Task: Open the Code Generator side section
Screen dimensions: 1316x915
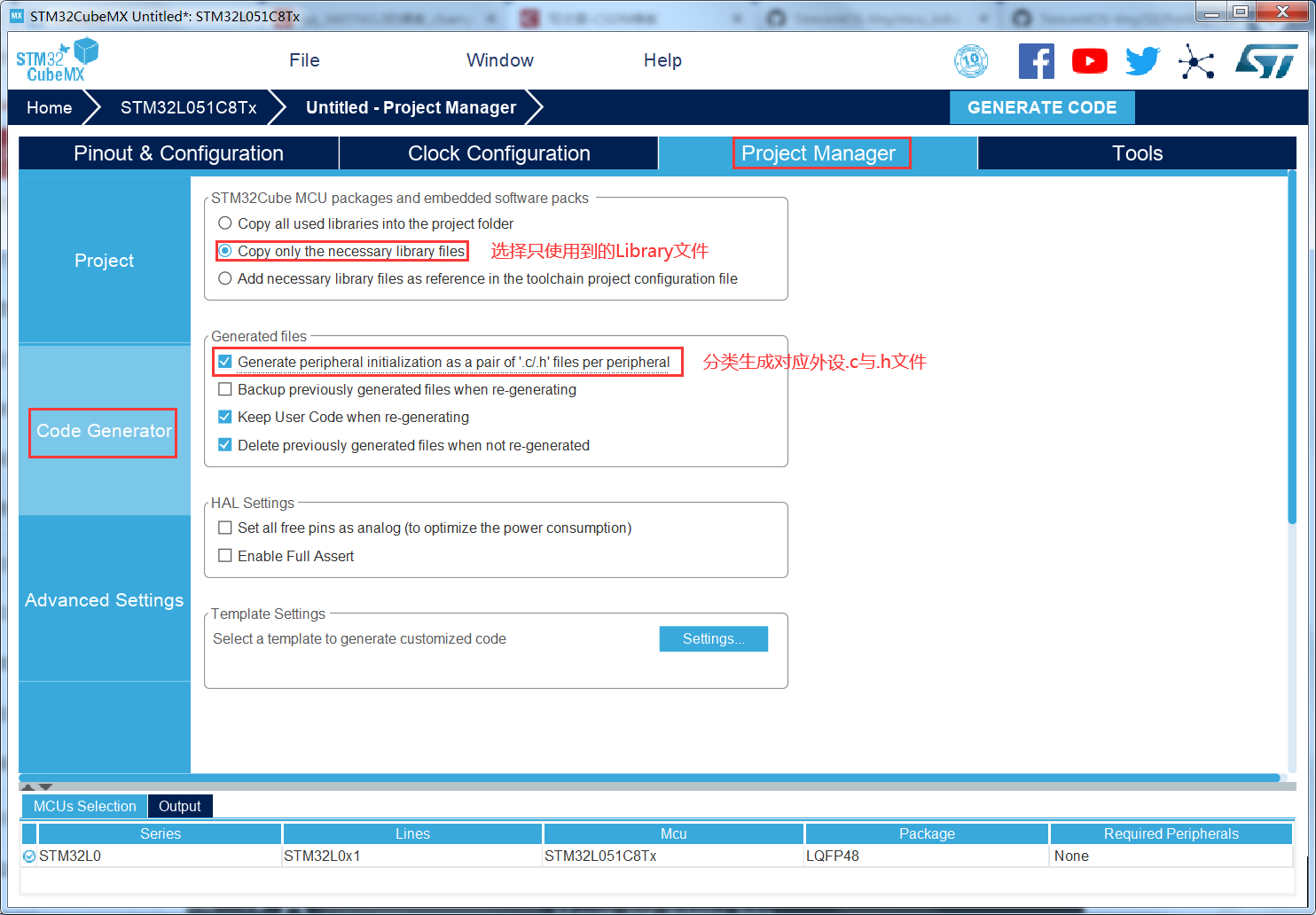Action: (x=105, y=431)
